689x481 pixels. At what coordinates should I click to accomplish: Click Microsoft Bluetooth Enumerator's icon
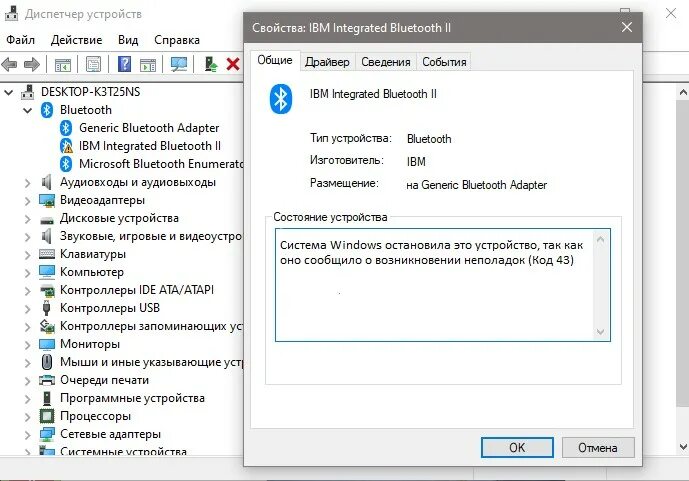coord(66,164)
